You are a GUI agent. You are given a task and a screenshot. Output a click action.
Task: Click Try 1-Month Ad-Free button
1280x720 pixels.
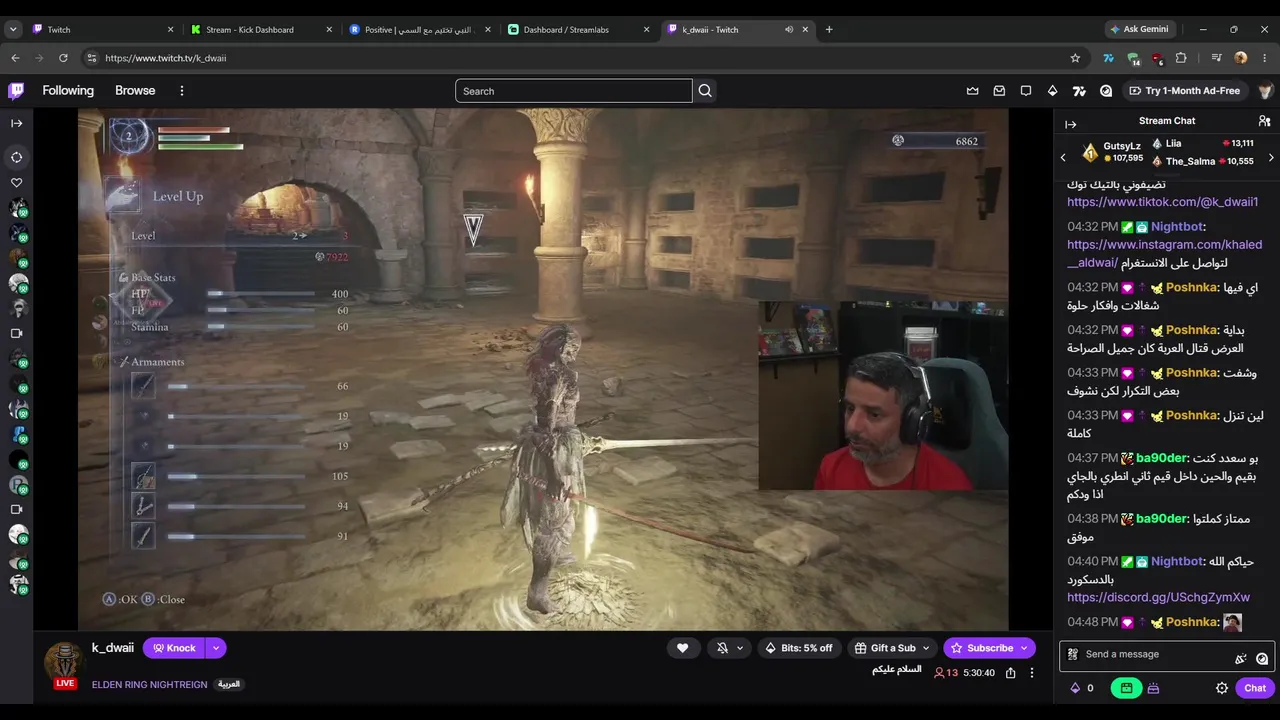point(1184,91)
